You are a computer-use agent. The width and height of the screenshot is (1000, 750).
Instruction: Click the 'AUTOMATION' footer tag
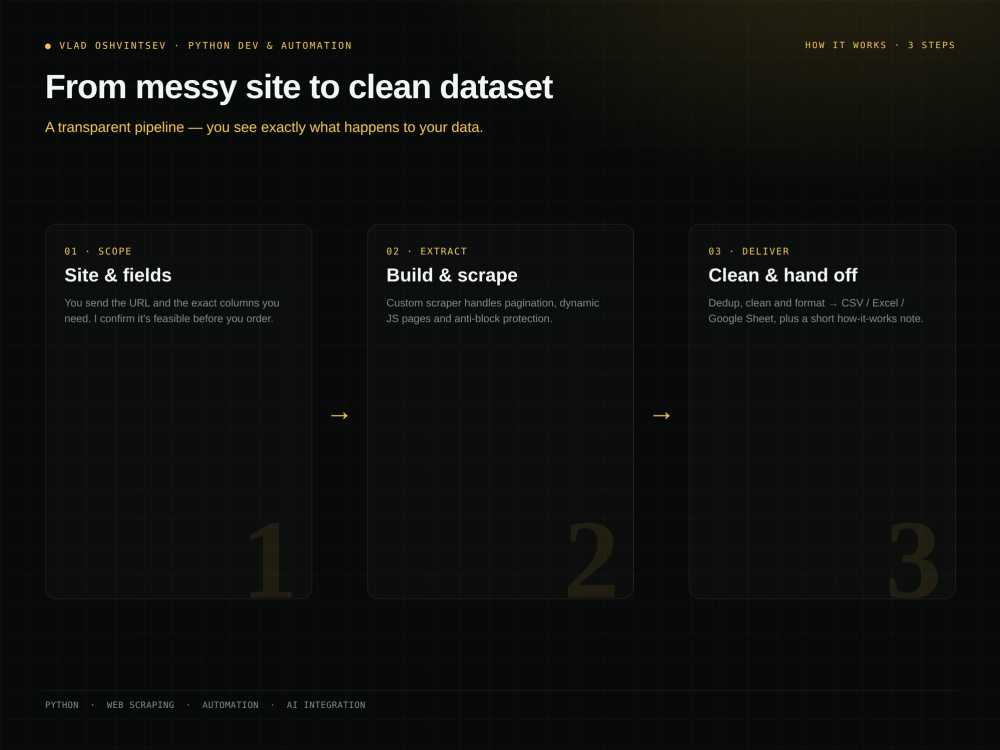[230, 705]
